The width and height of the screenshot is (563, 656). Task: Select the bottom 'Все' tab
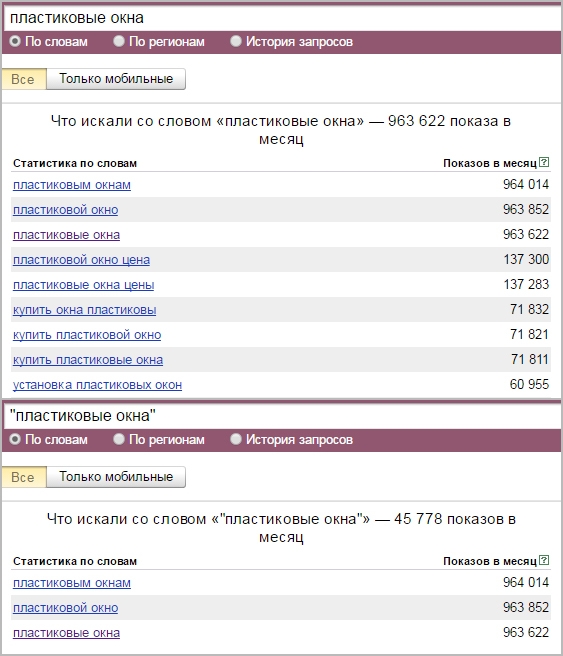point(24,477)
